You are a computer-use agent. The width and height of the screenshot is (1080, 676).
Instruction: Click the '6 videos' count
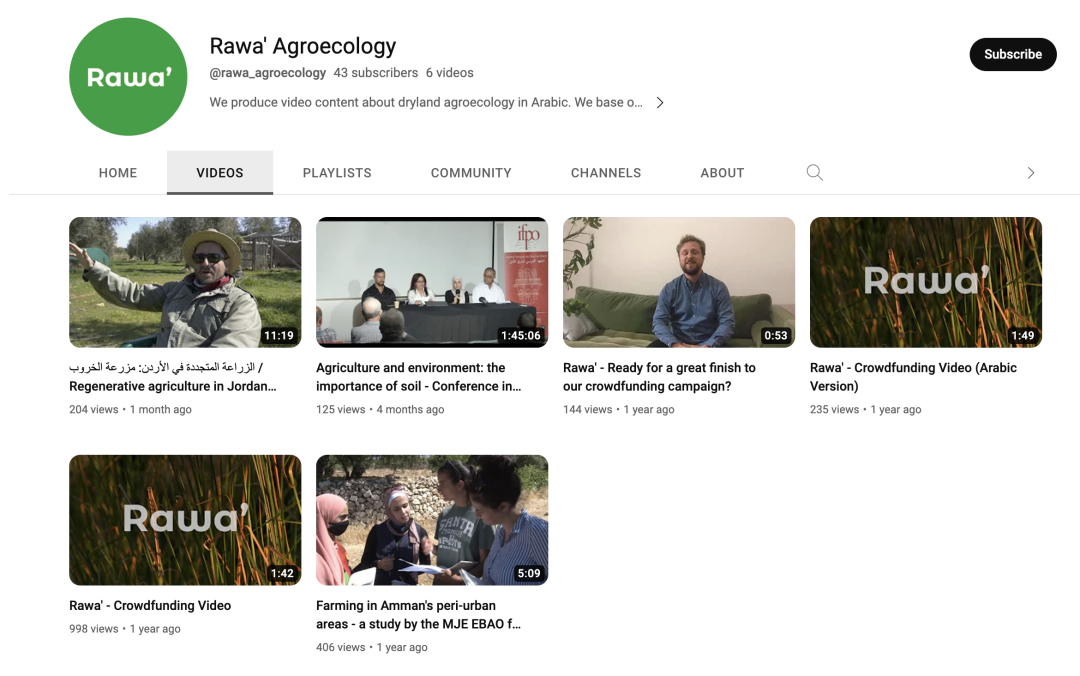pos(449,73)
